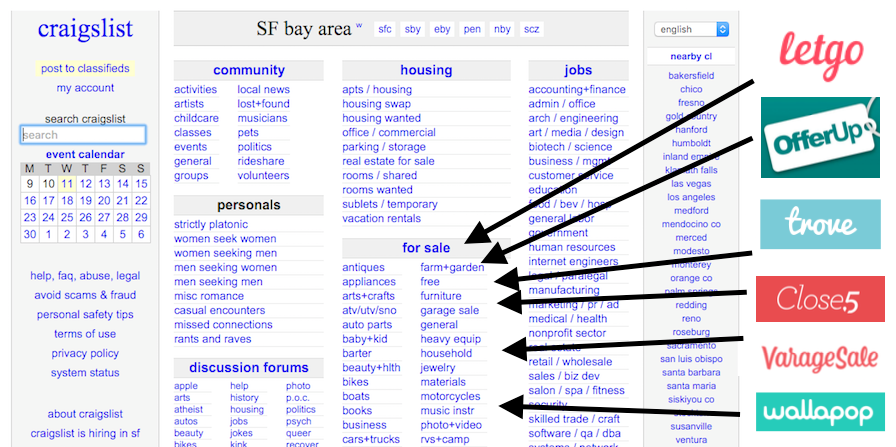
Task: View musicians community listings
Action: [262, 118]
